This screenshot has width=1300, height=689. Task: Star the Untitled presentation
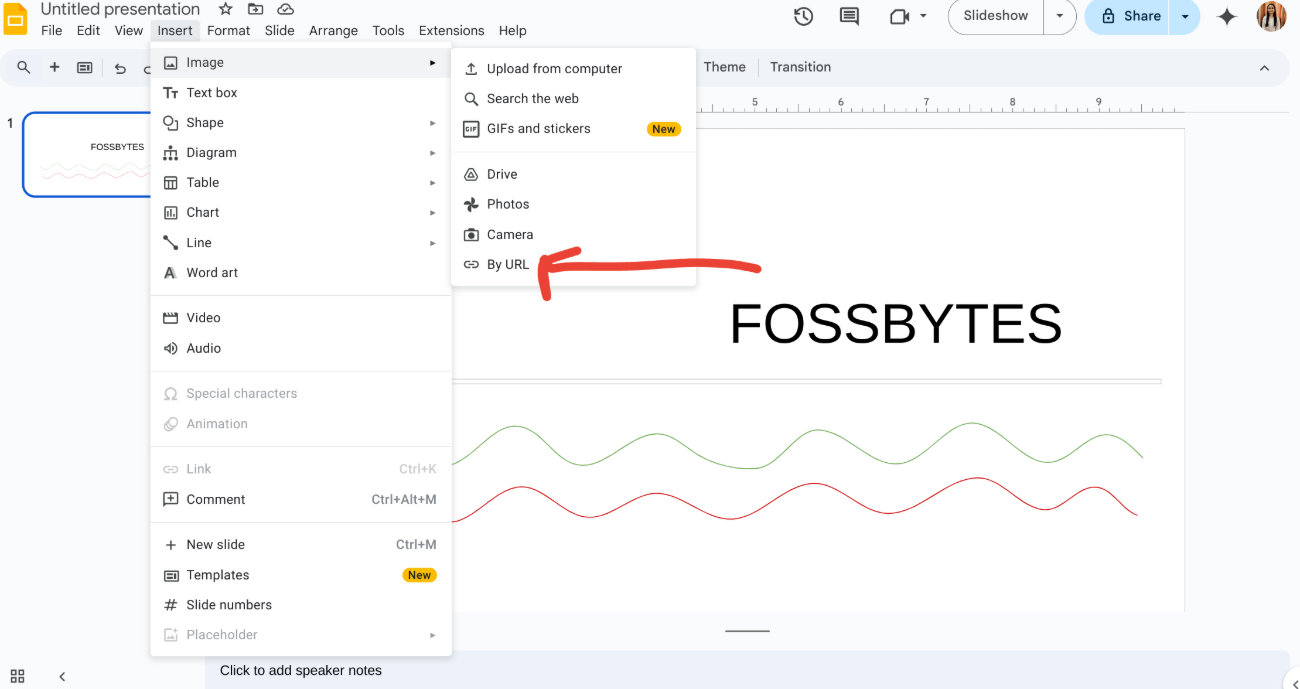(x=226, y=9)
